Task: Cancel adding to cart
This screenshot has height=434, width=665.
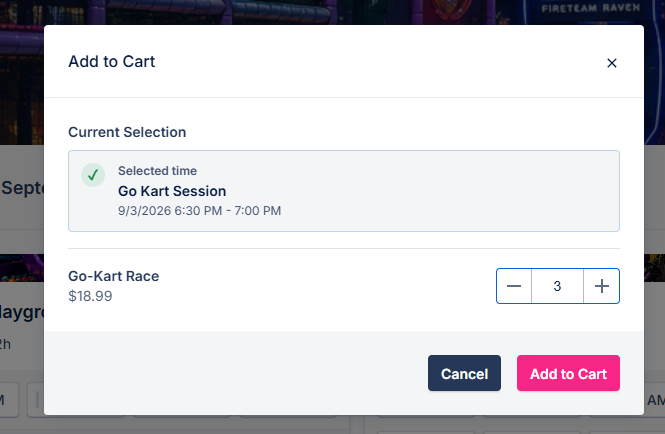Action: pos(464,373)
